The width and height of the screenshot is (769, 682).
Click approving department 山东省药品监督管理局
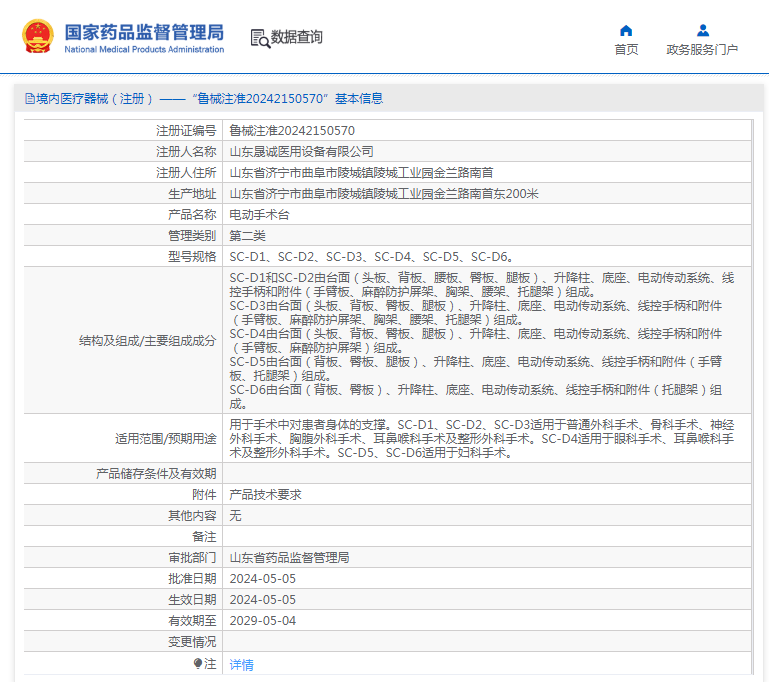[x=289, y=557]
